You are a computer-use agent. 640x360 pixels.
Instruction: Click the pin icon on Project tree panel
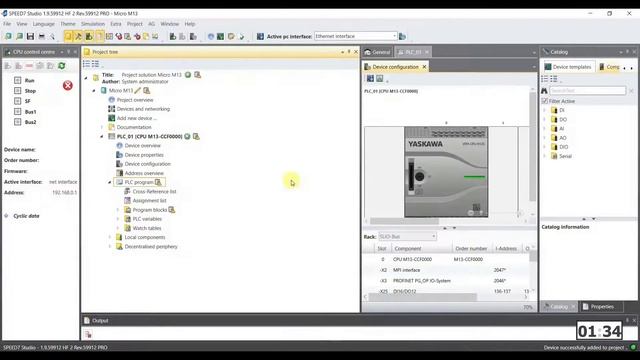(349, 52)
